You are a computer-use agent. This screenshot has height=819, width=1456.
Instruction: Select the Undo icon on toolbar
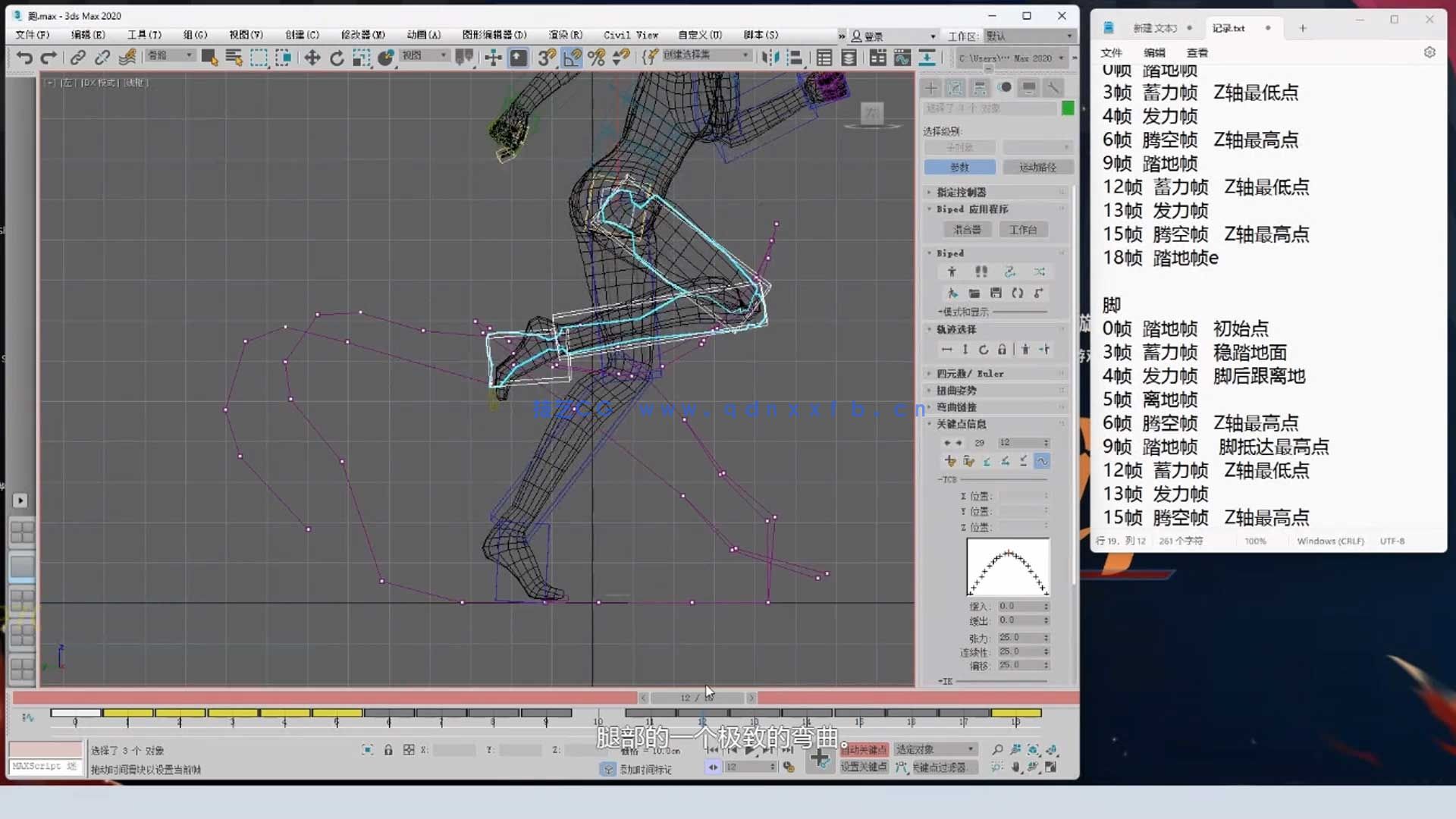[24, 57]
